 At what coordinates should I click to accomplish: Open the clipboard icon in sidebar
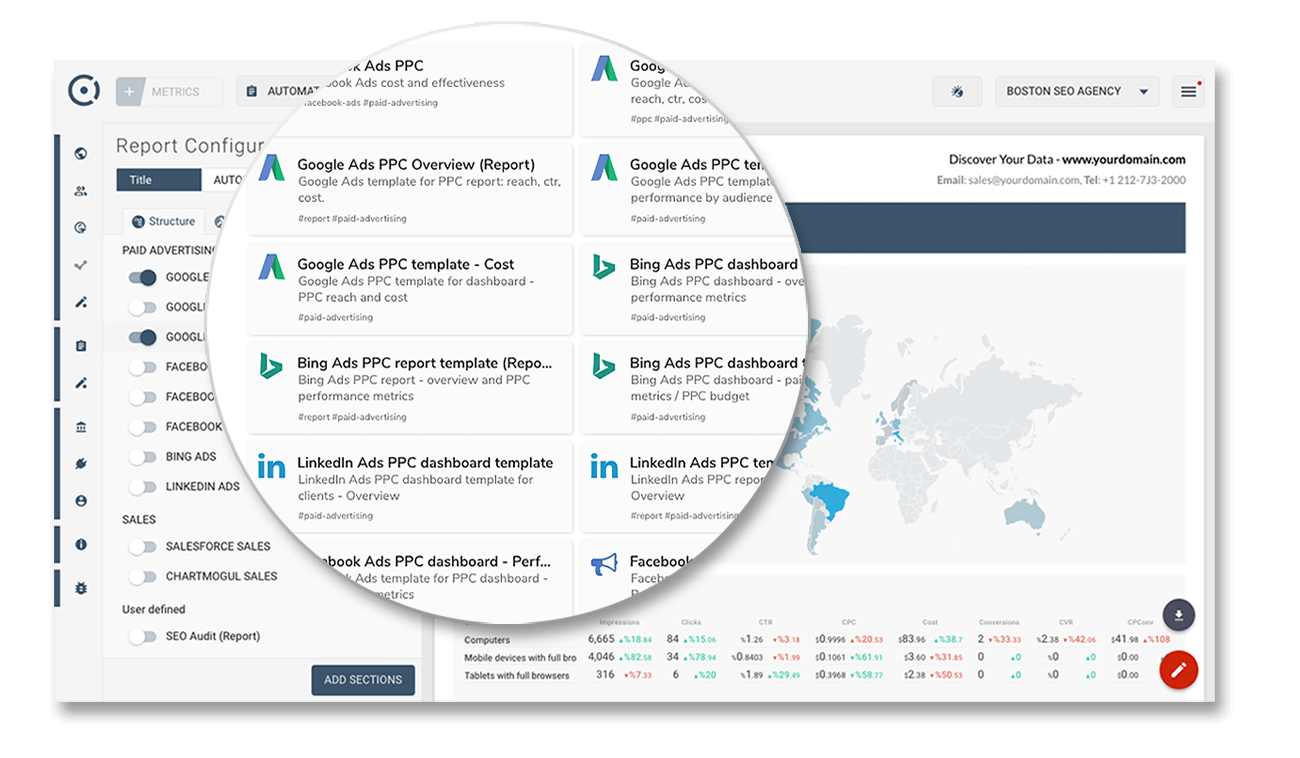tap(81, 346)
